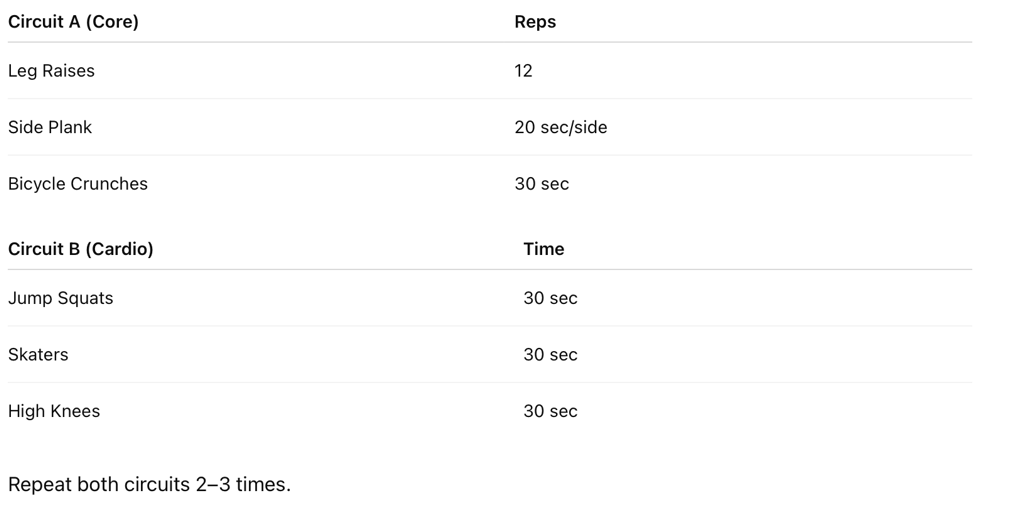
Task: Click the Side Plank row label
Action: click(x=50, y=127)
